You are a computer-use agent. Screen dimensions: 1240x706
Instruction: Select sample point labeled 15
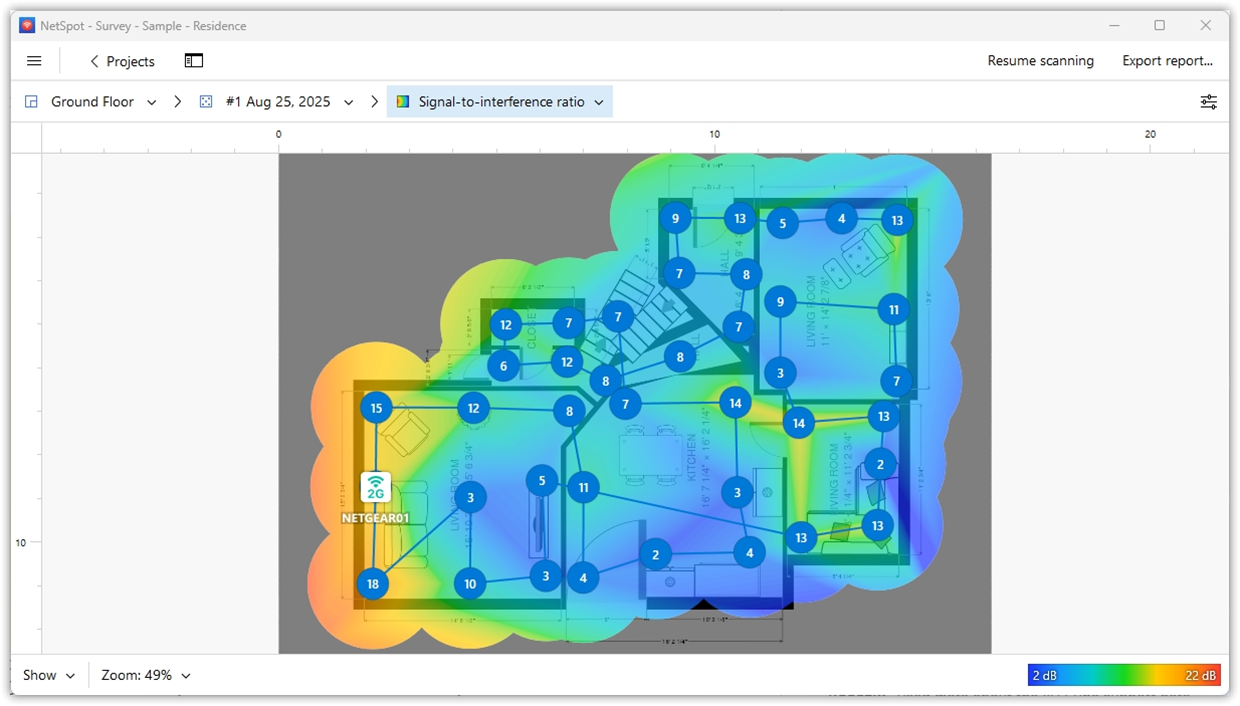coord(376,408)
